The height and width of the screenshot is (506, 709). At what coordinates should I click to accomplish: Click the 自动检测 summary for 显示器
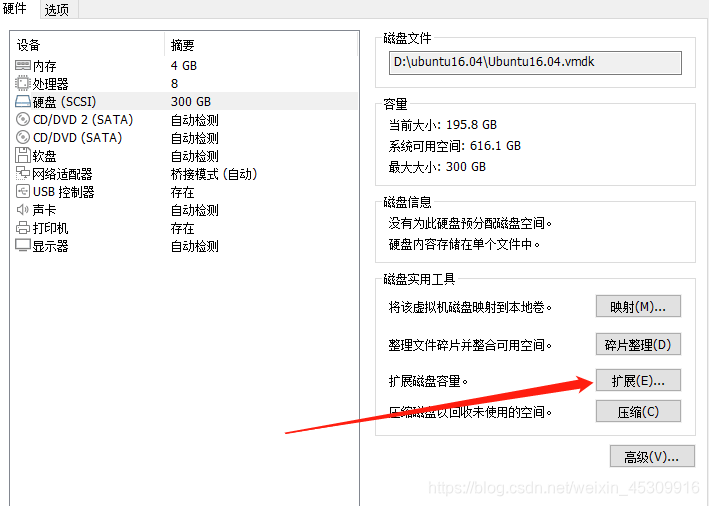coord(194,246)
